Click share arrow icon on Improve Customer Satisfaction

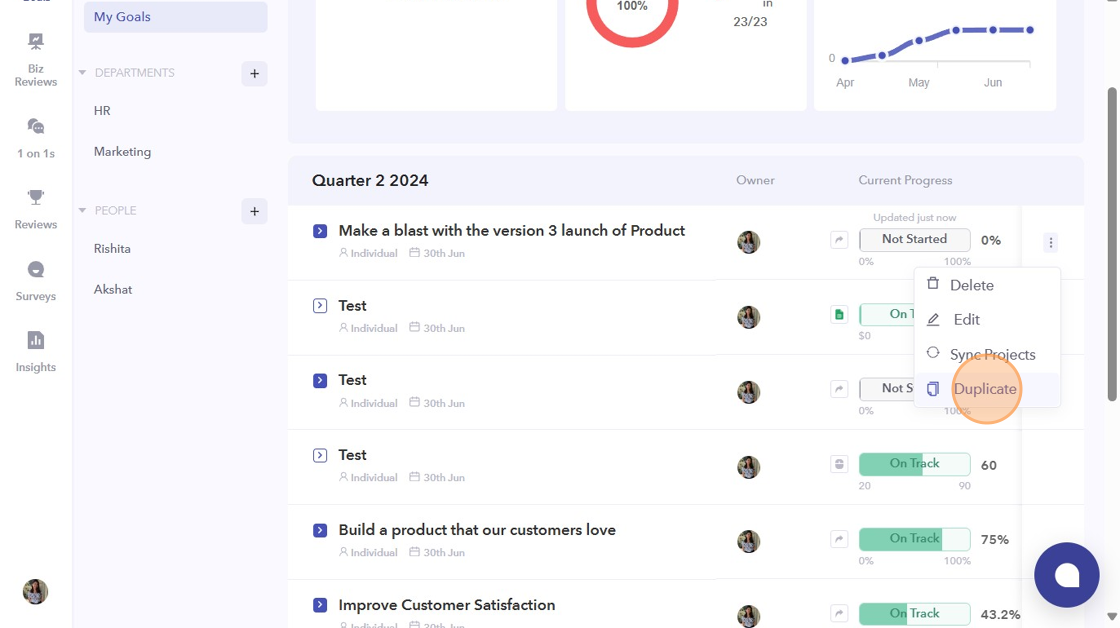point(839,613)
